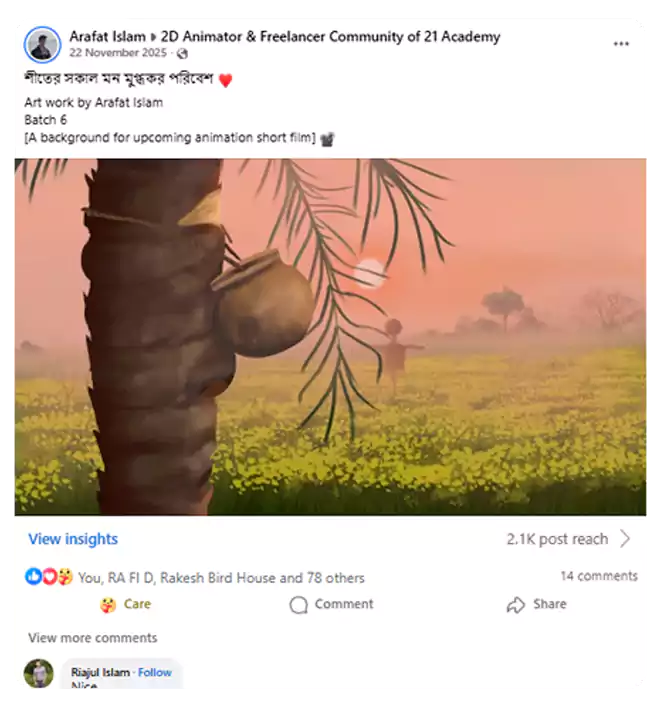Viewport: 661px width, 714px height.
Task: Open the post options three-dots menu
Action: click(621, 44)
